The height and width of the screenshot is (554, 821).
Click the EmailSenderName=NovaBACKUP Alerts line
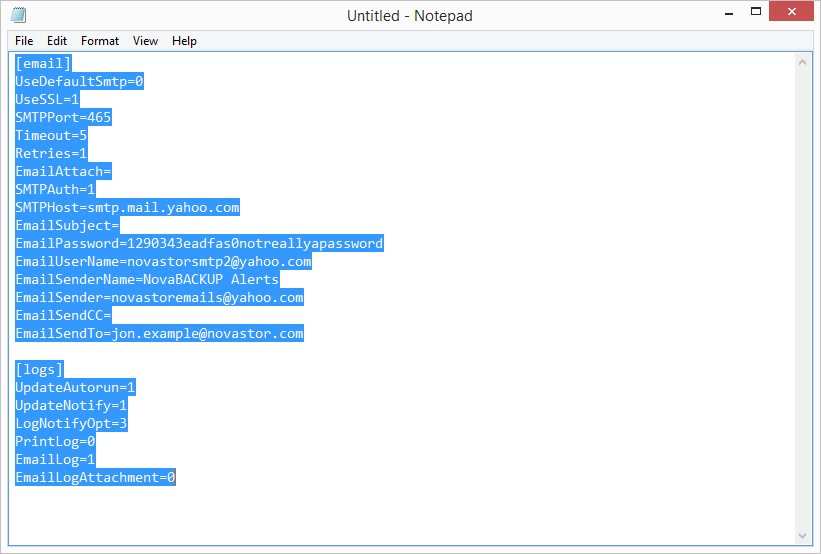click(147, 279)
